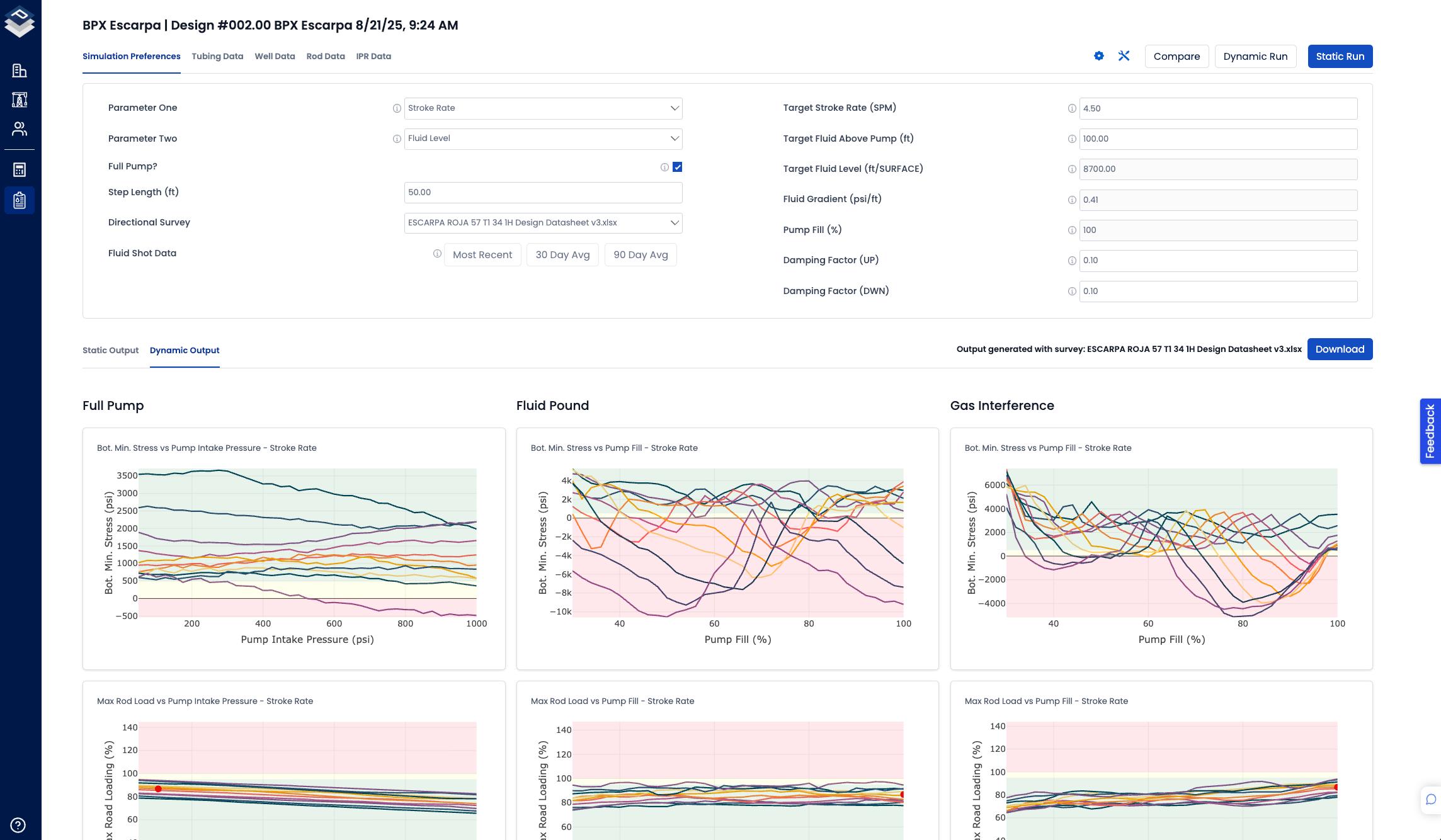
Task: Toggle the Most Recent fluid shot option
Action: (482, 254)
